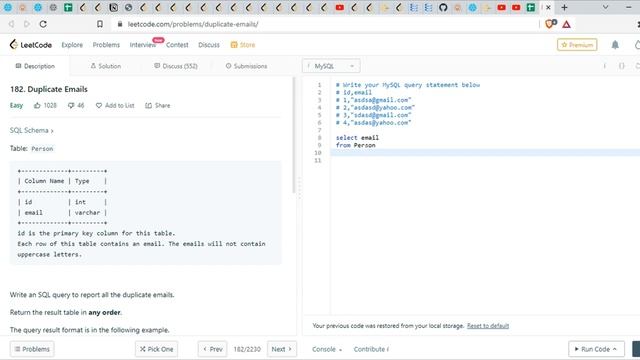Click the '182. Duplicate Emails' title
This screenshot has width=640, height=360.
click(49, 89)
